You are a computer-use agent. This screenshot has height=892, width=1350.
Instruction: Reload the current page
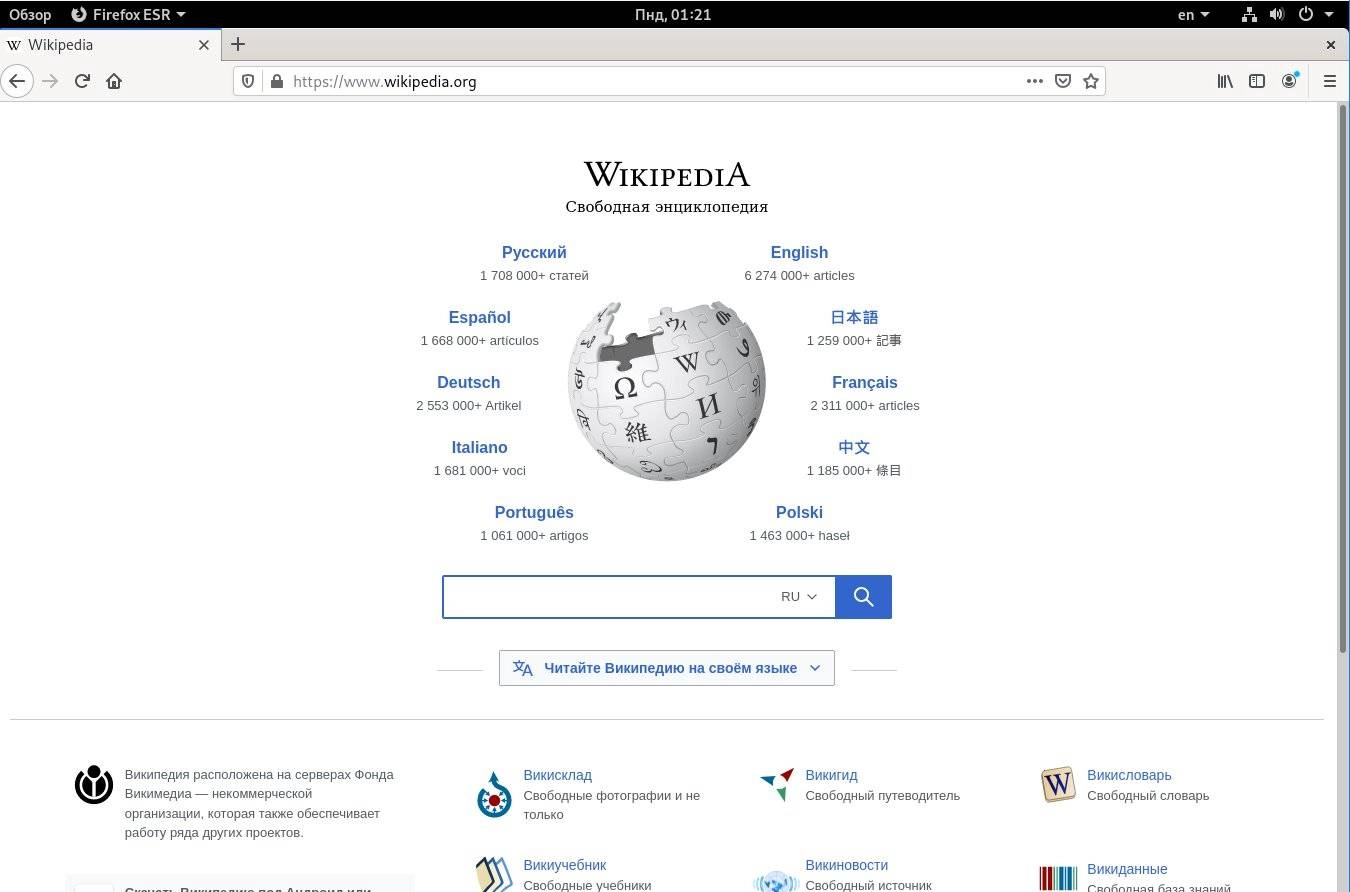[x=82, y=81]
